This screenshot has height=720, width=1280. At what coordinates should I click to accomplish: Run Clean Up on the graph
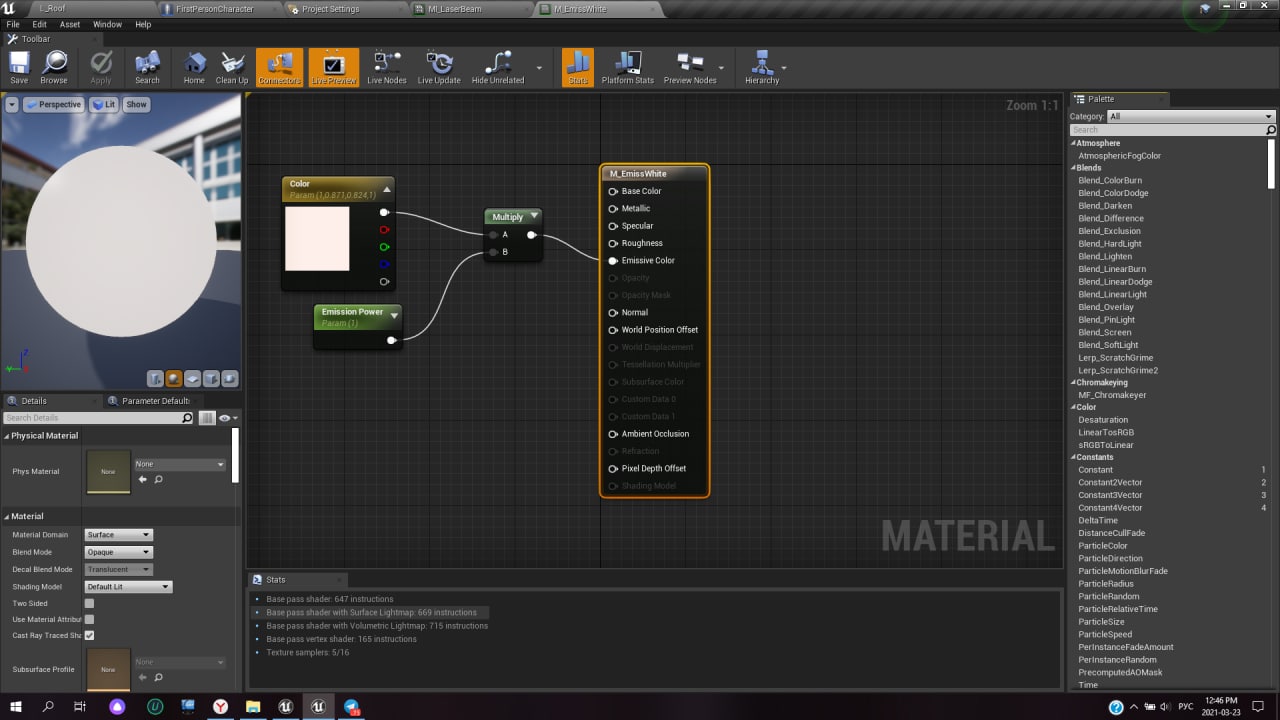pos(232,67)
